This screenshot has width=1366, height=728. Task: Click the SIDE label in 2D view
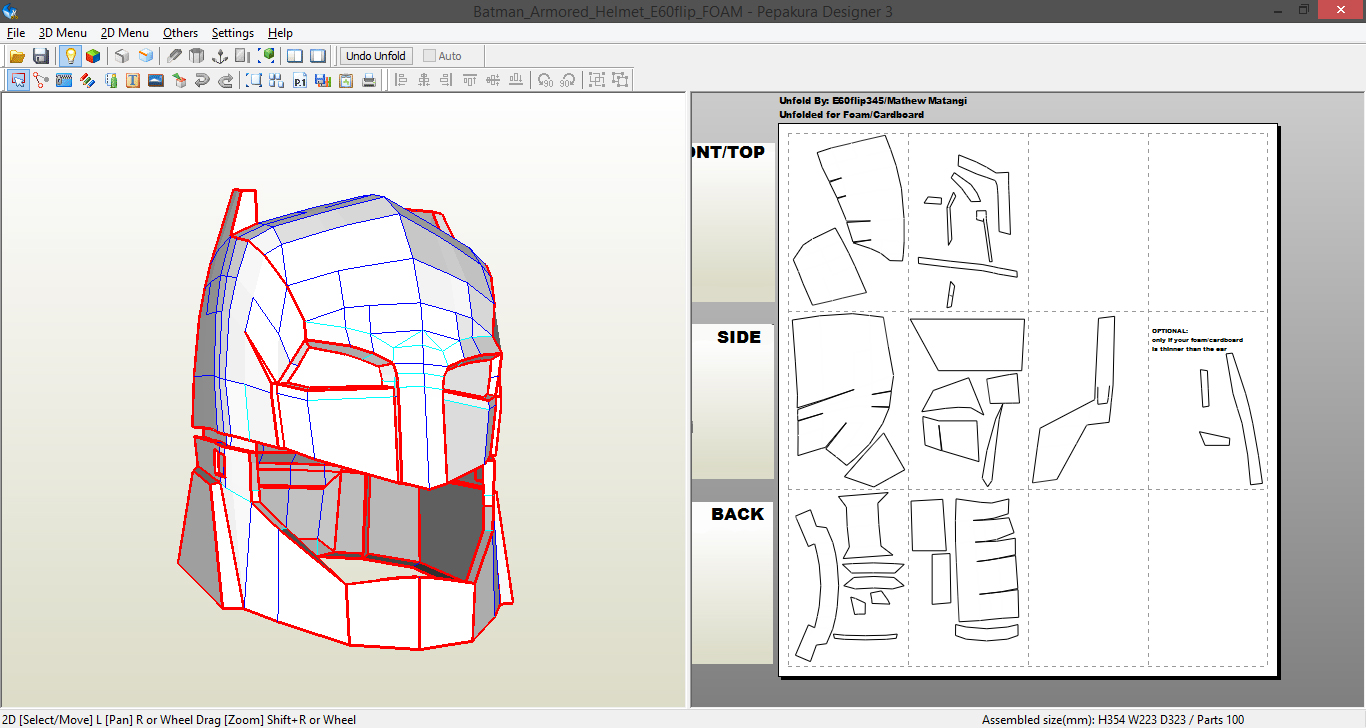tap(739, 337)
